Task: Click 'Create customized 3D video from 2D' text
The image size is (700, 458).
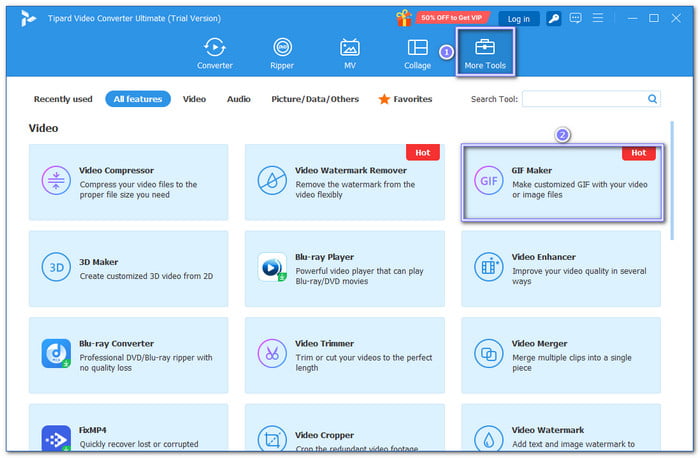Action: [146, 276]
